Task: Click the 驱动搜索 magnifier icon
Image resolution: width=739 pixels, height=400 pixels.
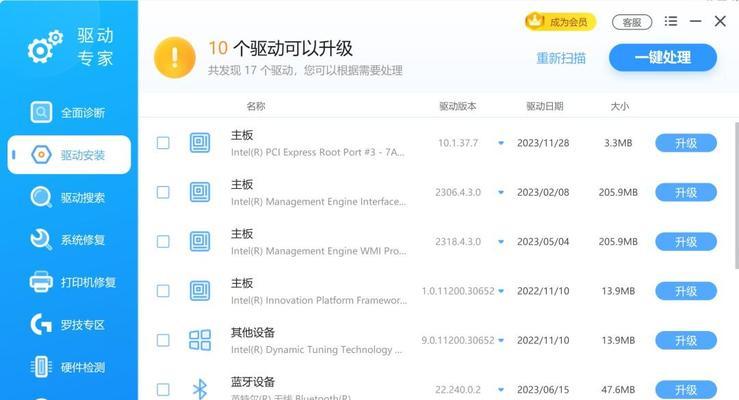Action: (41, 197)
